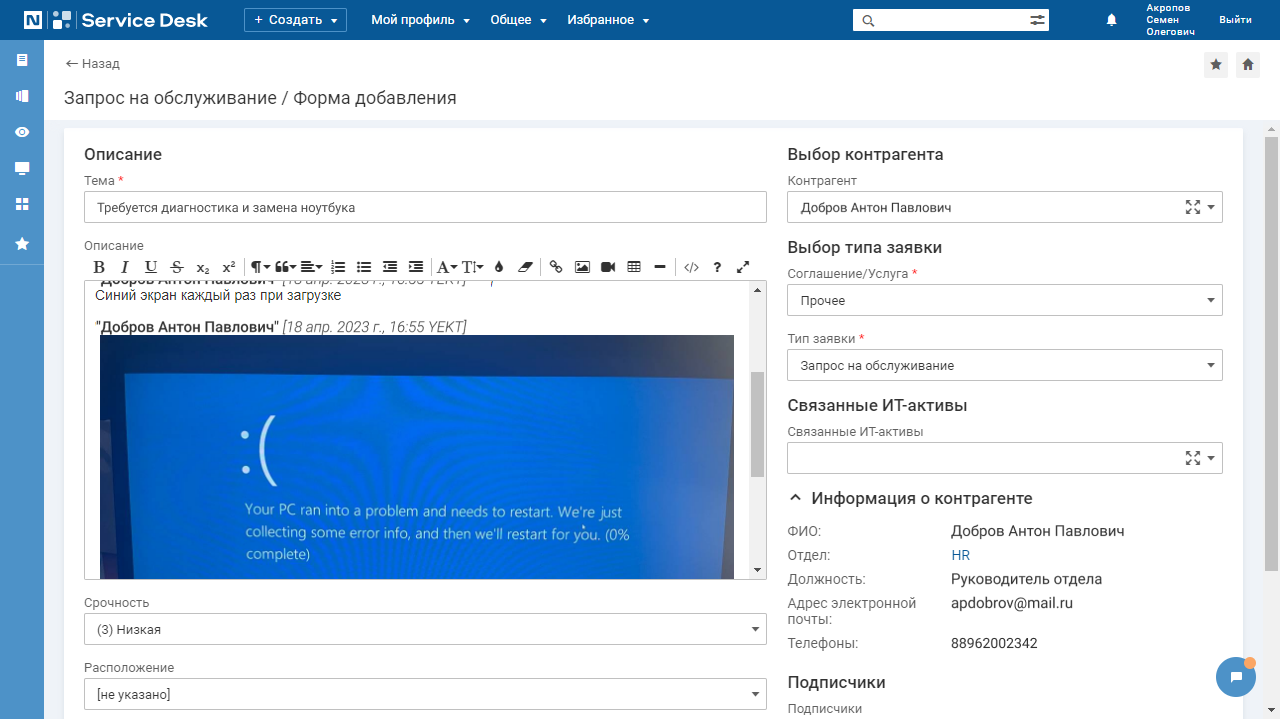Apply subscript formatting

203,267
